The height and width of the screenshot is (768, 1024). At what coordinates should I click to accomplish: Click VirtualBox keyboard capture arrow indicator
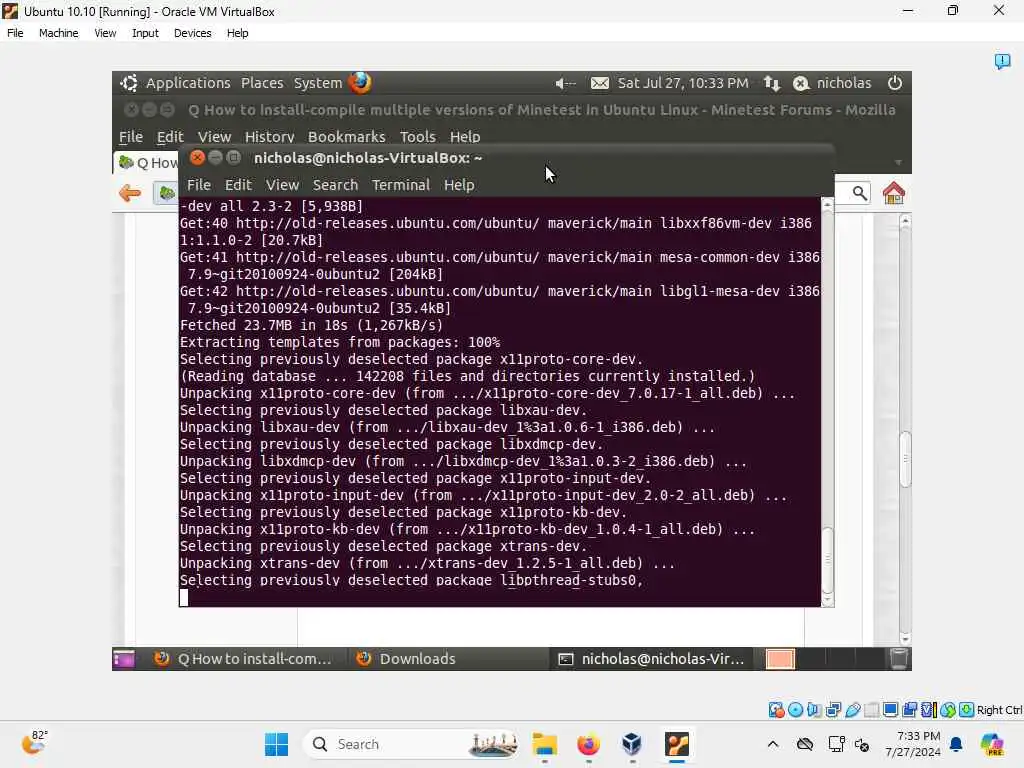coord(967,710)
